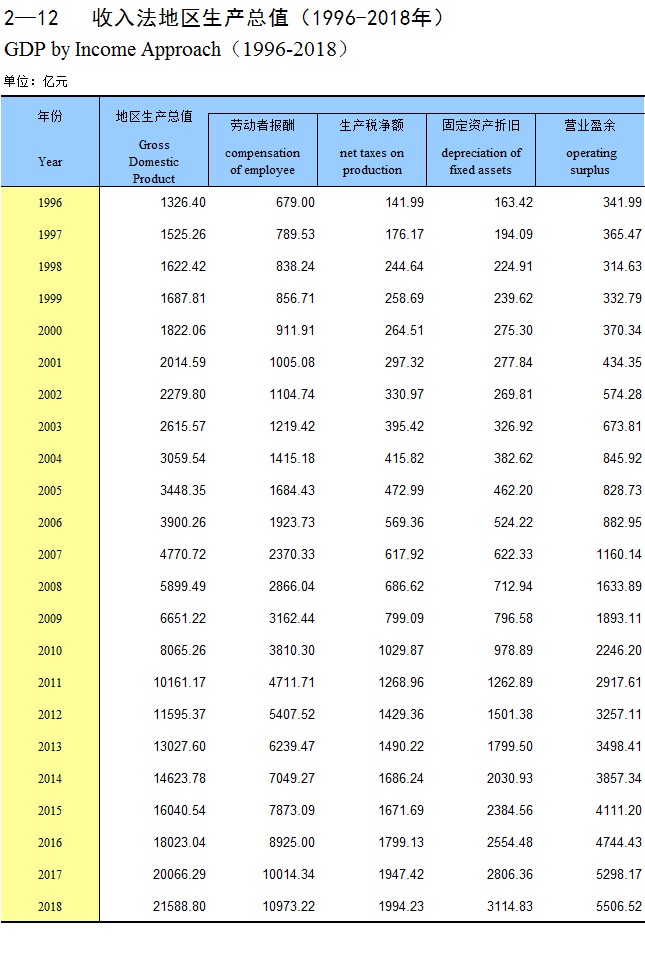Select the English title GDP by Income Approach
Screen dimensions: 645x955
[x=177, y=49]
